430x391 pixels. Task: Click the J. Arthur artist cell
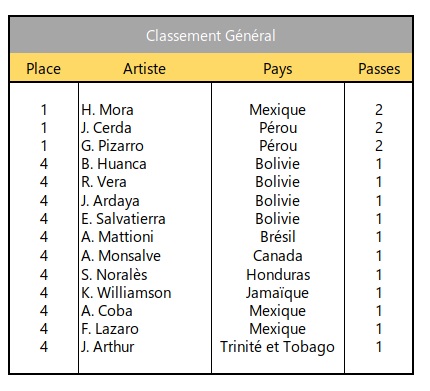tap(107, 347)
